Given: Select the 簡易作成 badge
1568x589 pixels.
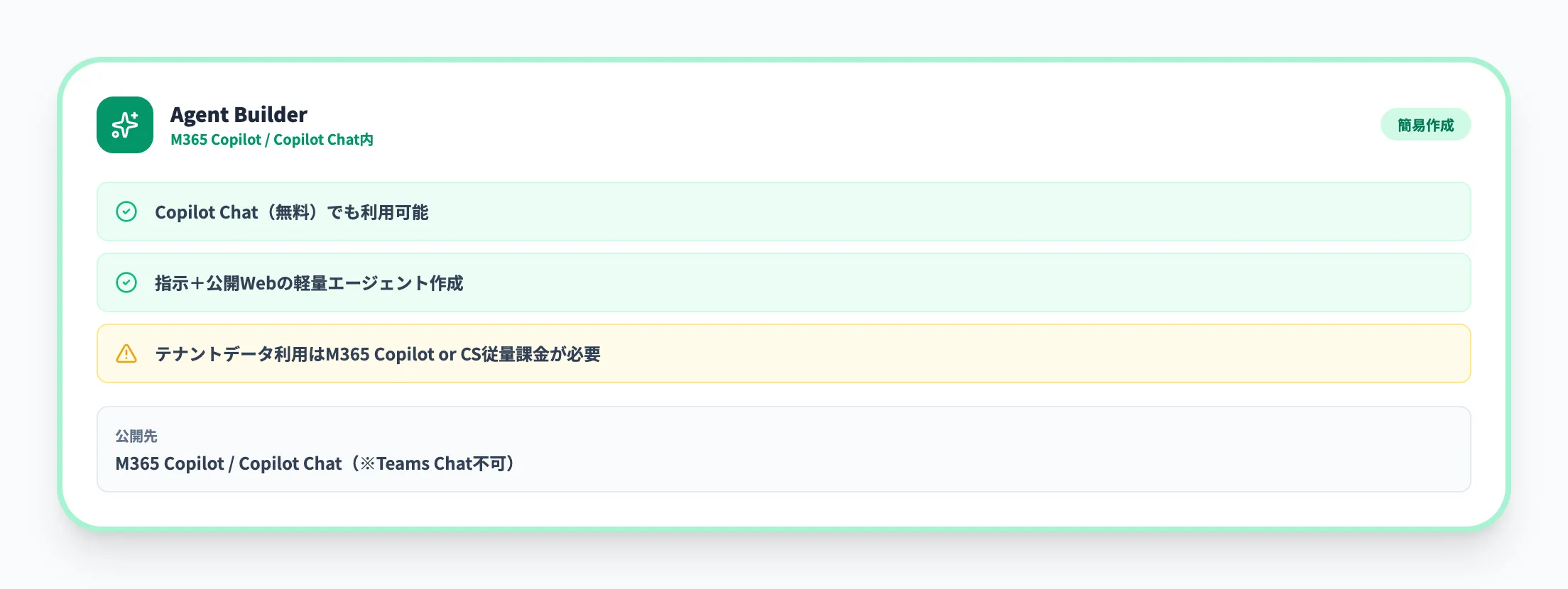Looking at the screenshot, I should tap(1425, 125).
